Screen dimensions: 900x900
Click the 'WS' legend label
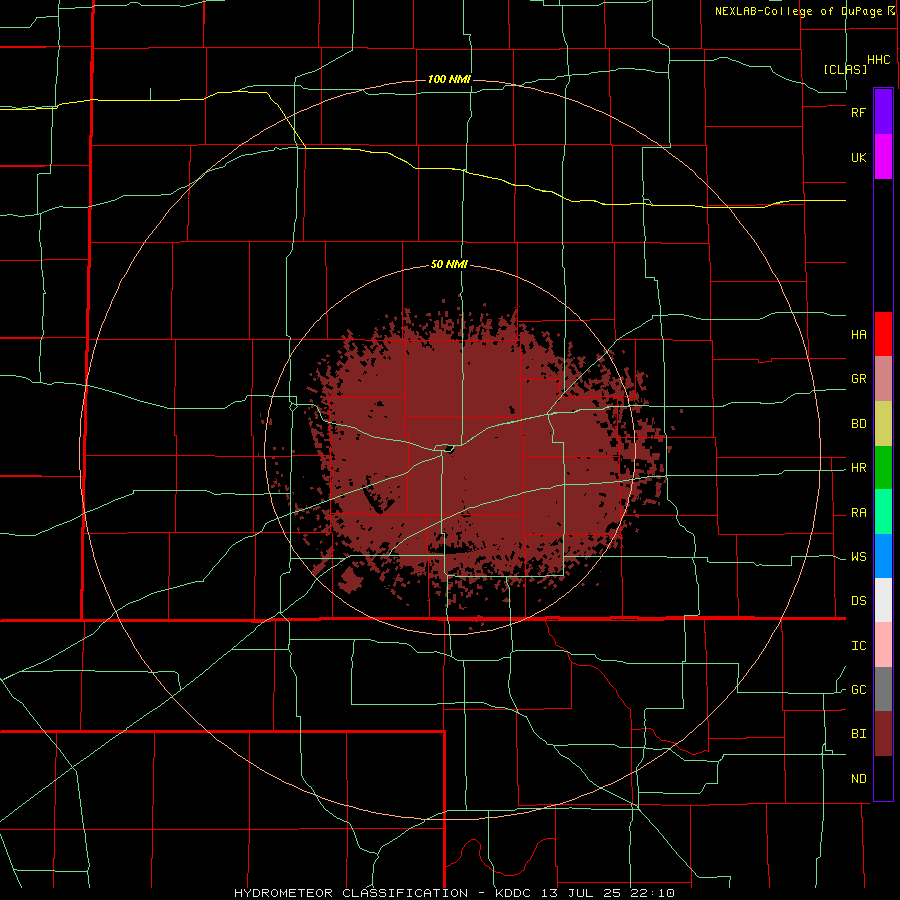point(858,556)
